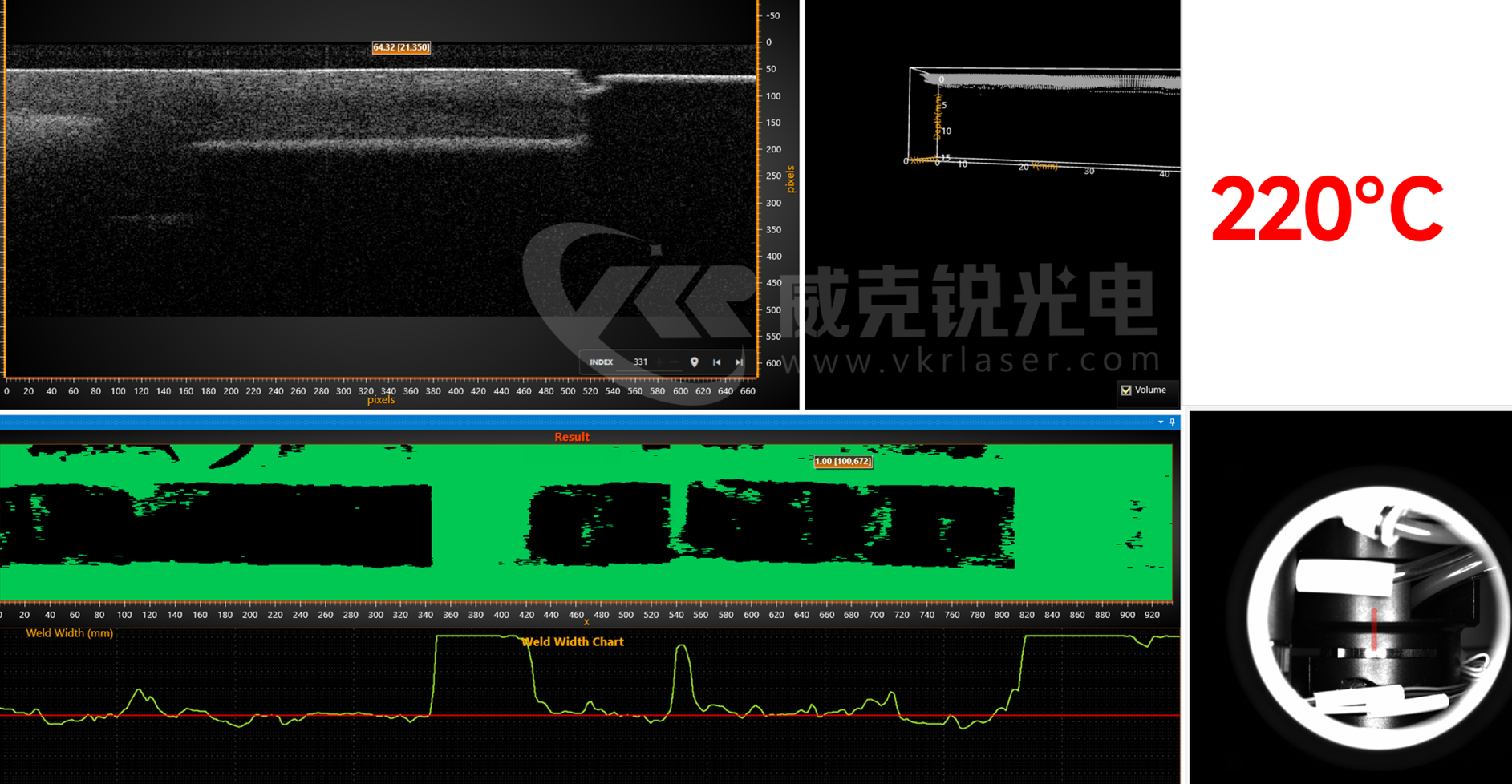The image size is (1512, 784).
Task: Click the 3D volume view
Action: pos(992,204)
